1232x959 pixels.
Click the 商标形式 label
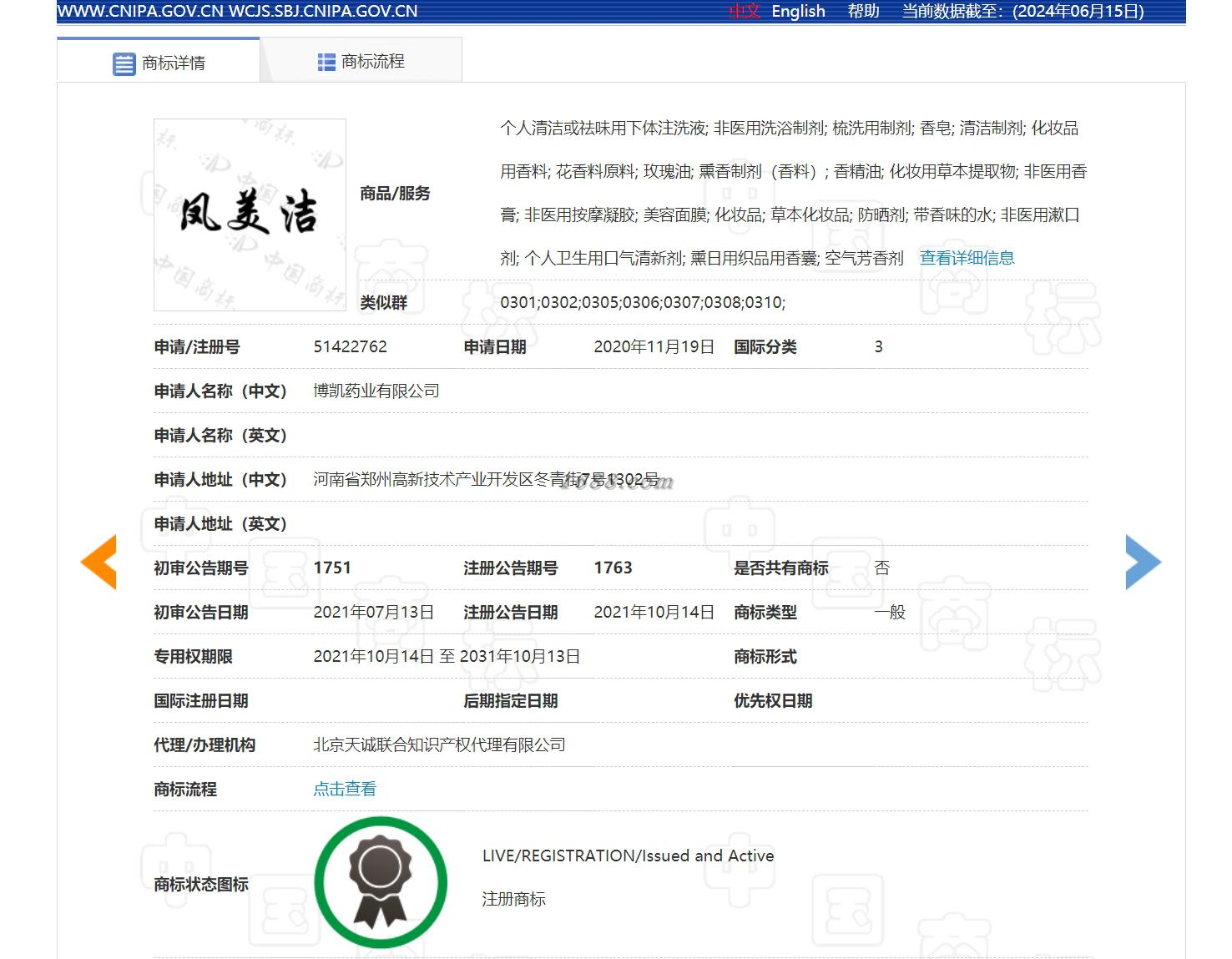[x=765, y=656]
